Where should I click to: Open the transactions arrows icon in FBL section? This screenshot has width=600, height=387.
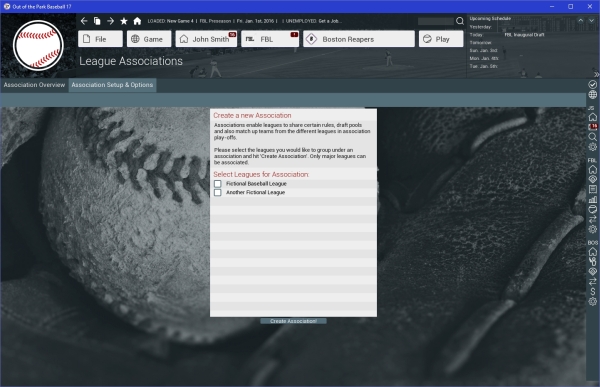pyautogui.click(x=592, y=219)
